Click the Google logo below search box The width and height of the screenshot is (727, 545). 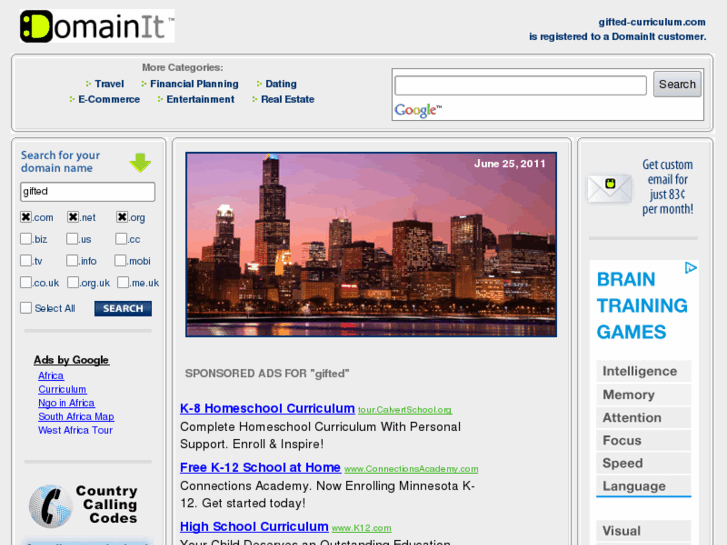click(418, 110)
